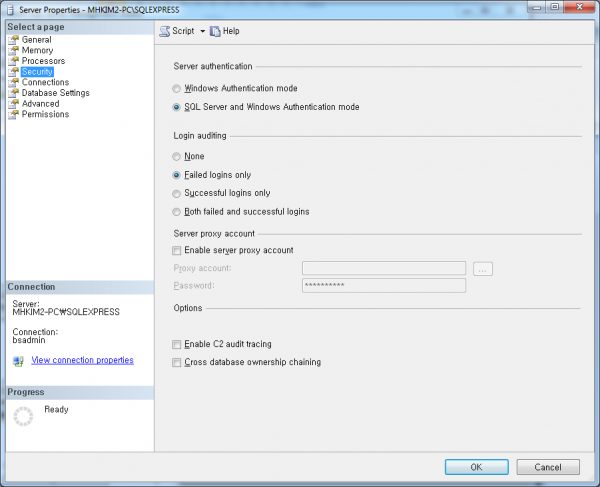The width and height of the screenshot is (600, 487).
Task: Switch to the Connections page
Action: [x=45, y=82]
